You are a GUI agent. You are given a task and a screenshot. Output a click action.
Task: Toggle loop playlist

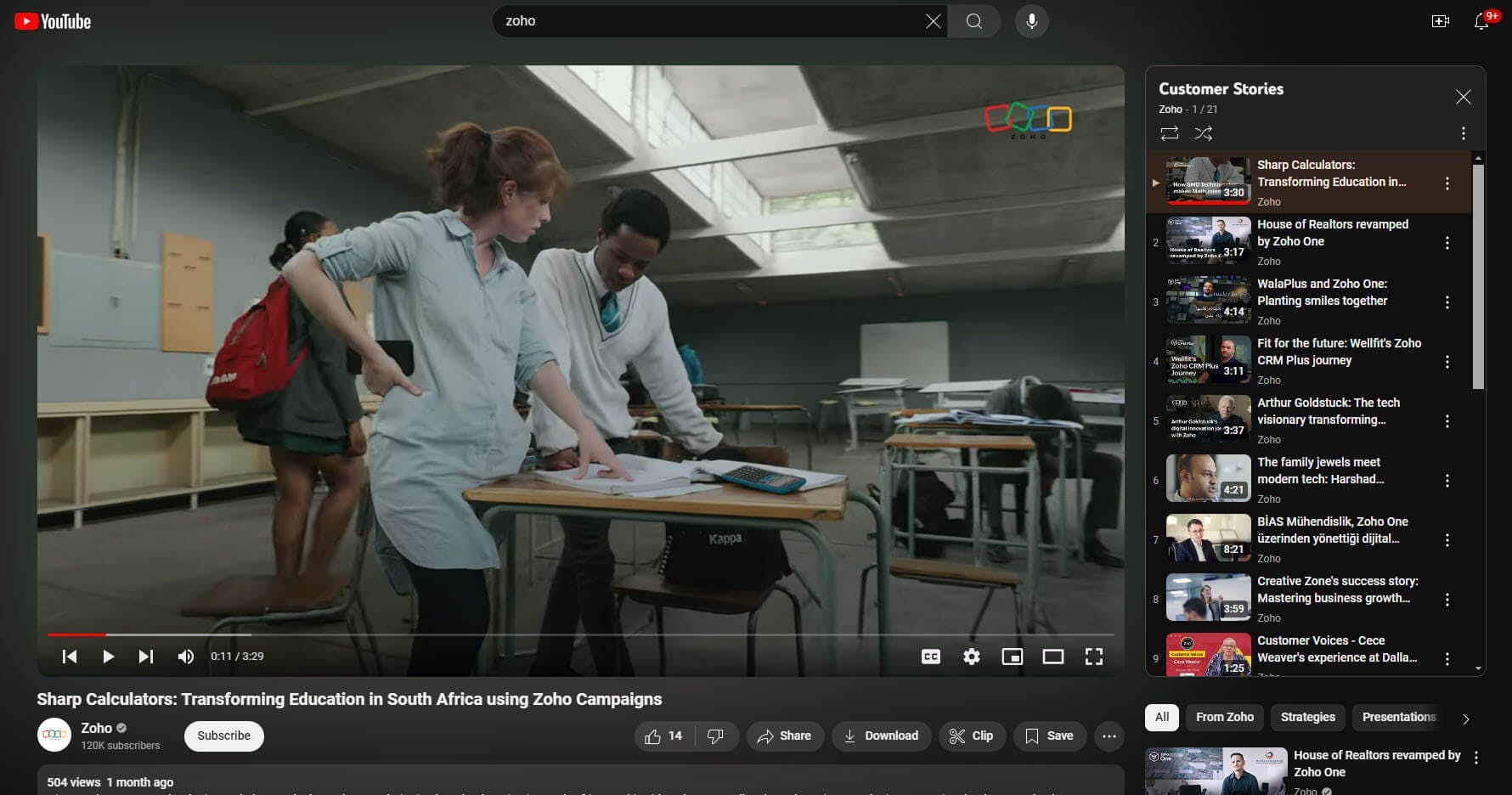(x=1170, y=133)
